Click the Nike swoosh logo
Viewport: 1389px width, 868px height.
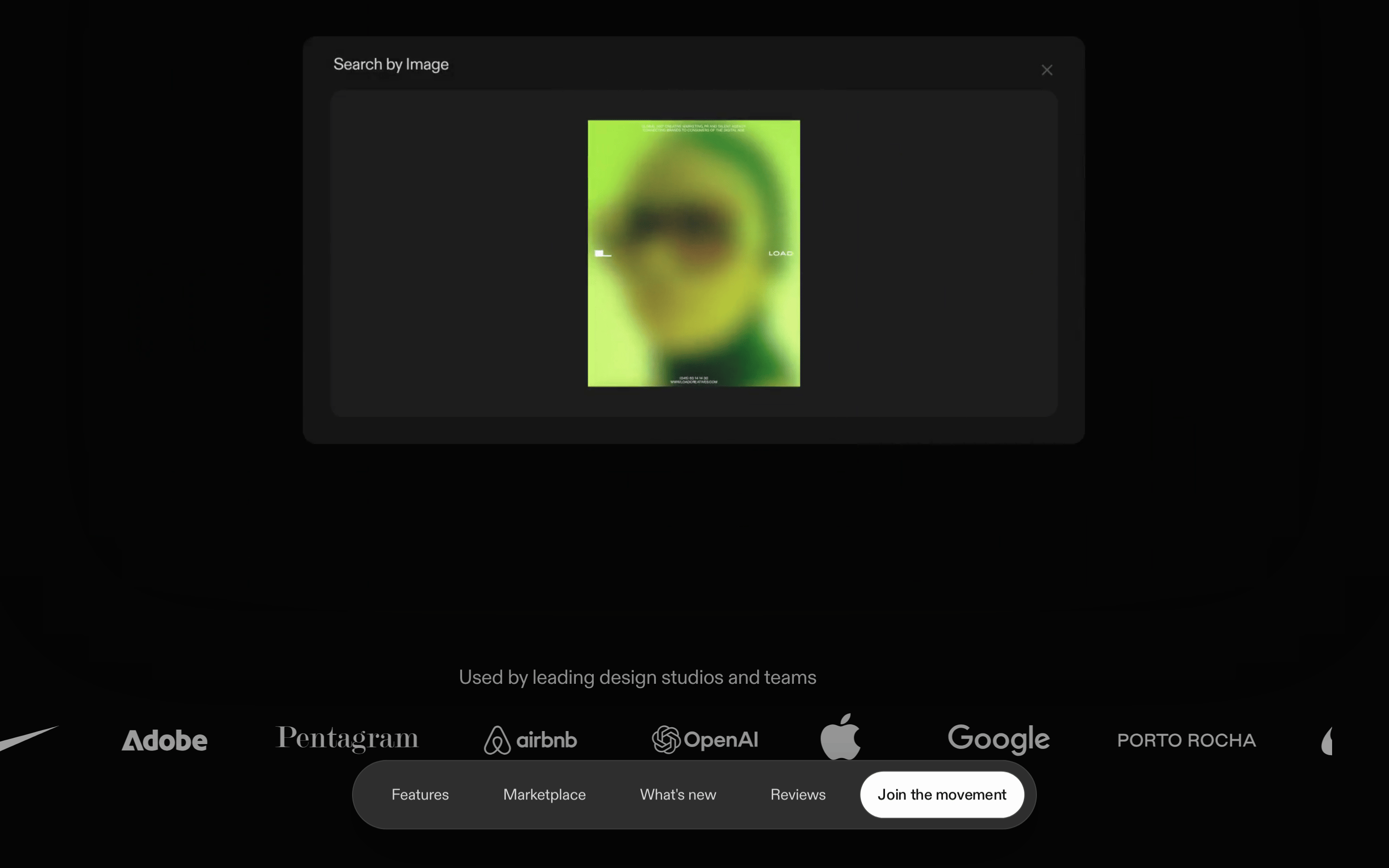pos(29,738)
